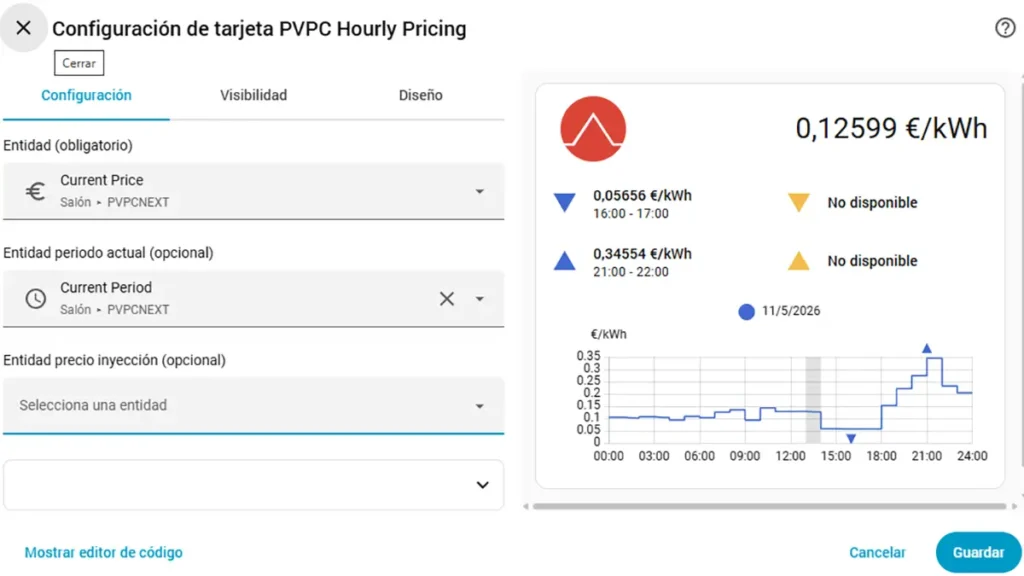1024x576 pixels.
Task: Expand the collapsed section chevron
Action: [x=482, y=485]
